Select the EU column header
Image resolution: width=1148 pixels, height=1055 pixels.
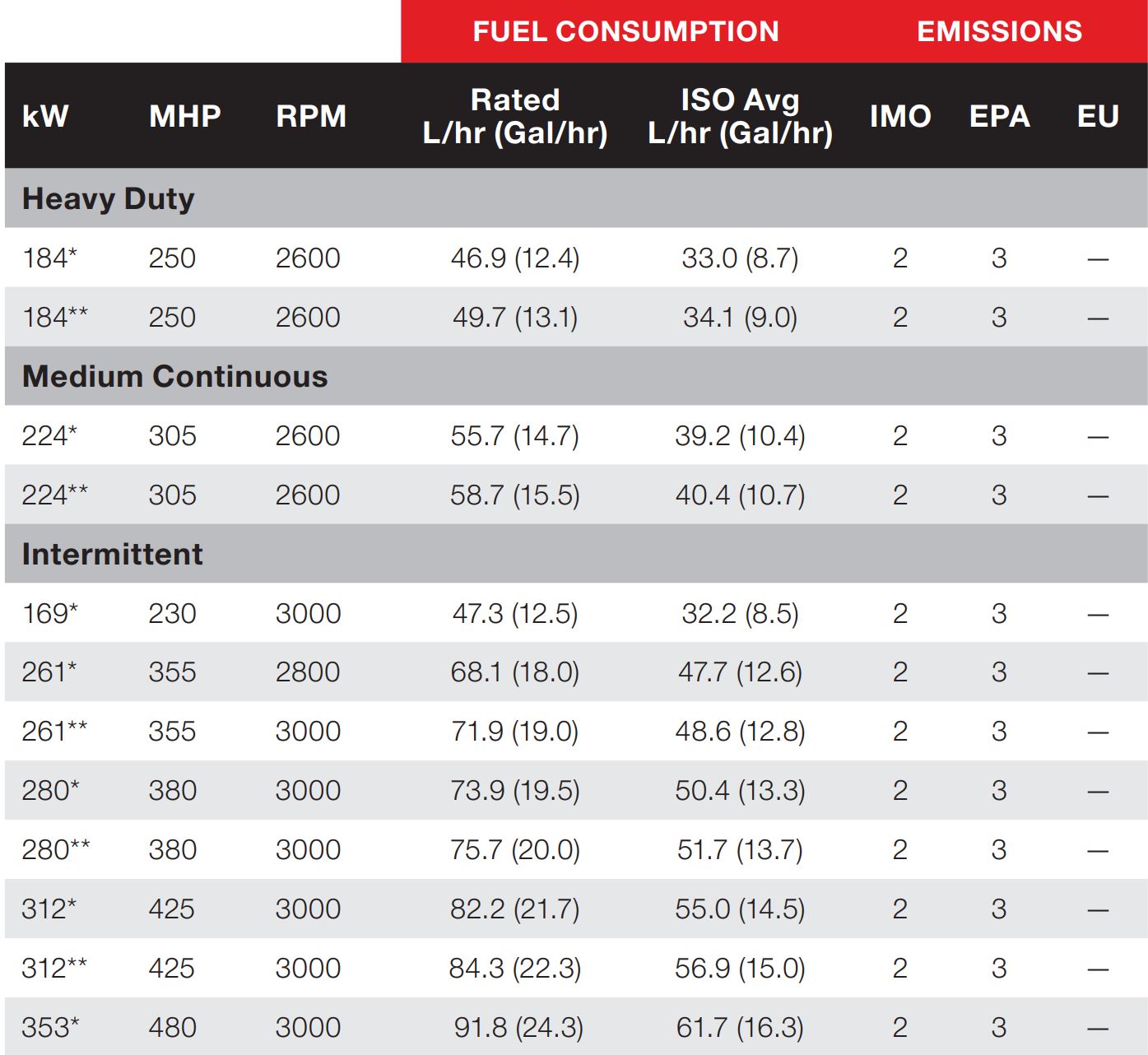pos(1098,116)
